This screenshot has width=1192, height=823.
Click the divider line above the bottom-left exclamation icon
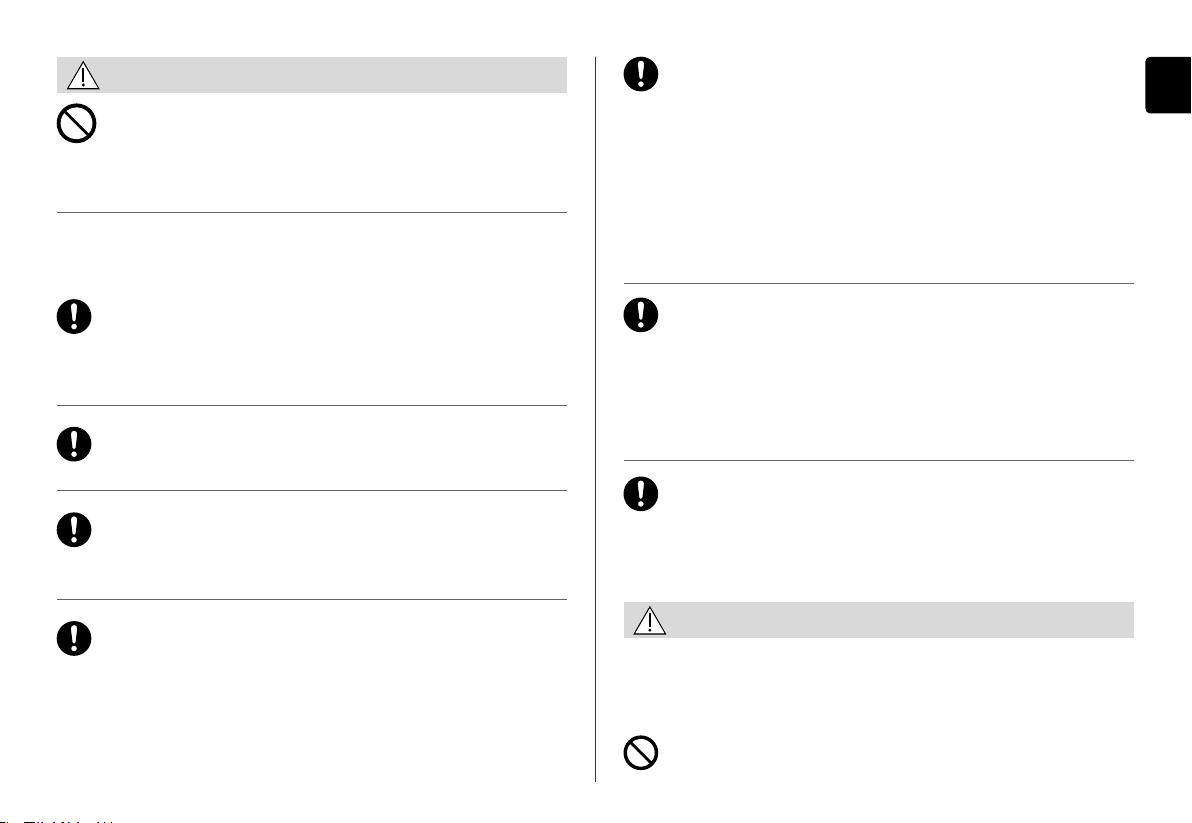312,600
